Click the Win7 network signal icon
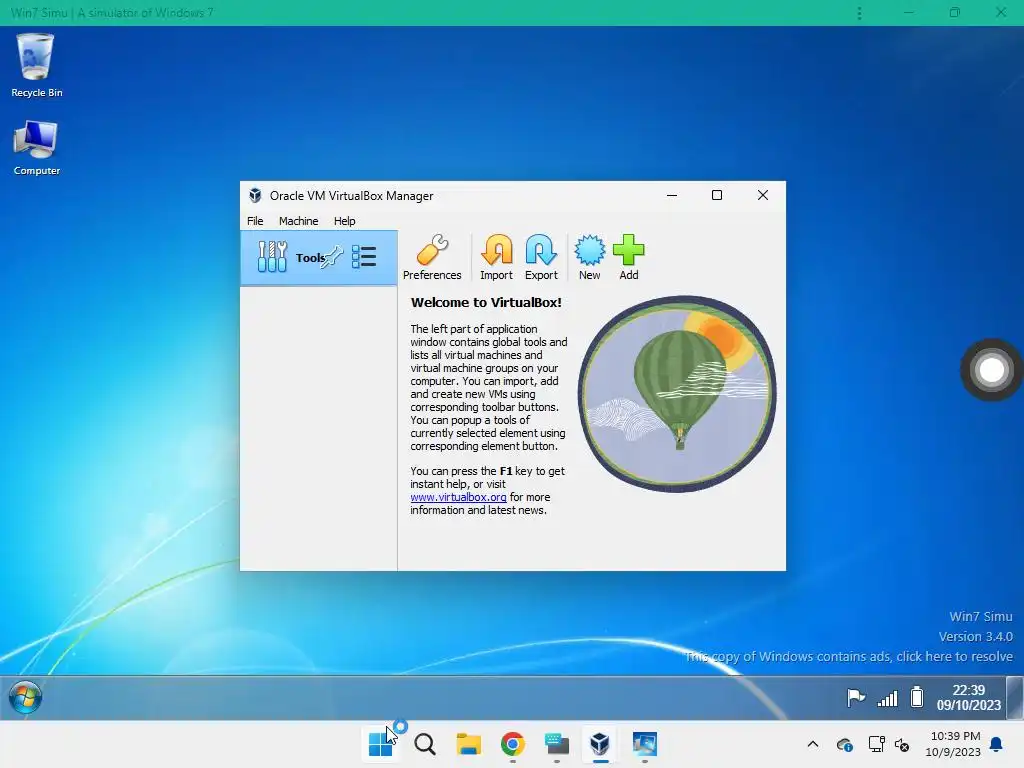The width and height of the screenshot is (1024, 768). pyautogui.click(x=888, y=699)
